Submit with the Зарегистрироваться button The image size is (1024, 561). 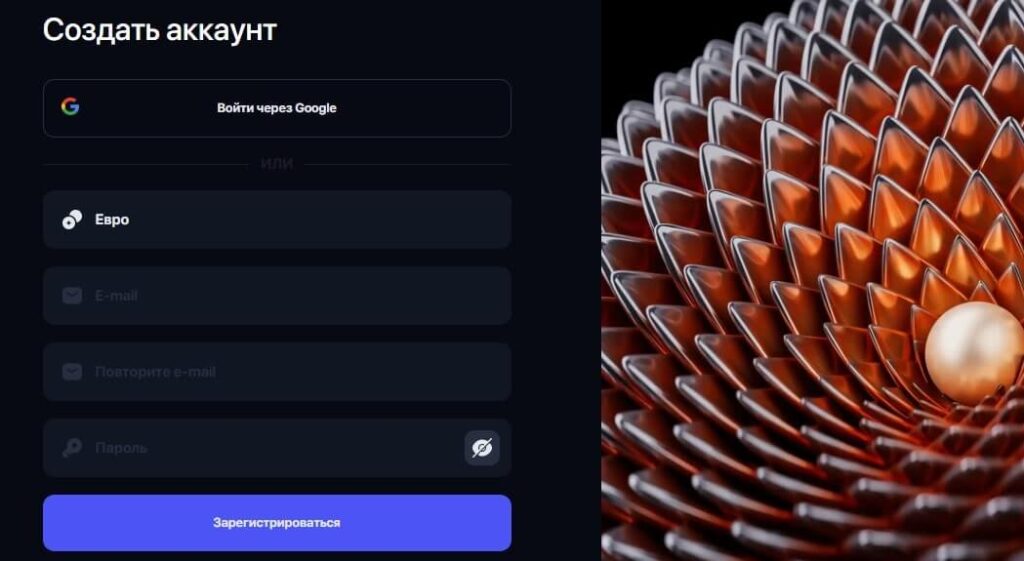[277, 522]
